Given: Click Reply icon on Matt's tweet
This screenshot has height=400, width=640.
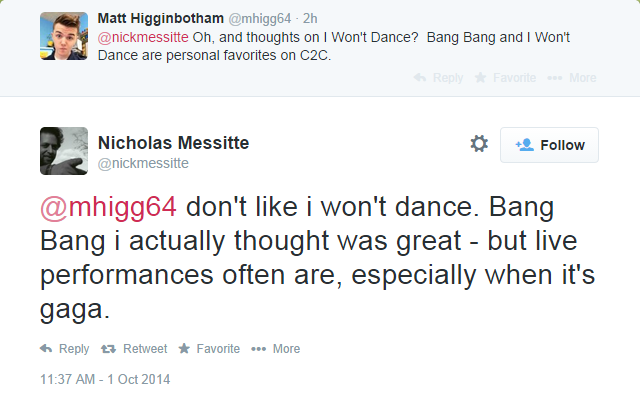Looking at the screenshot, I should point(420,78).
